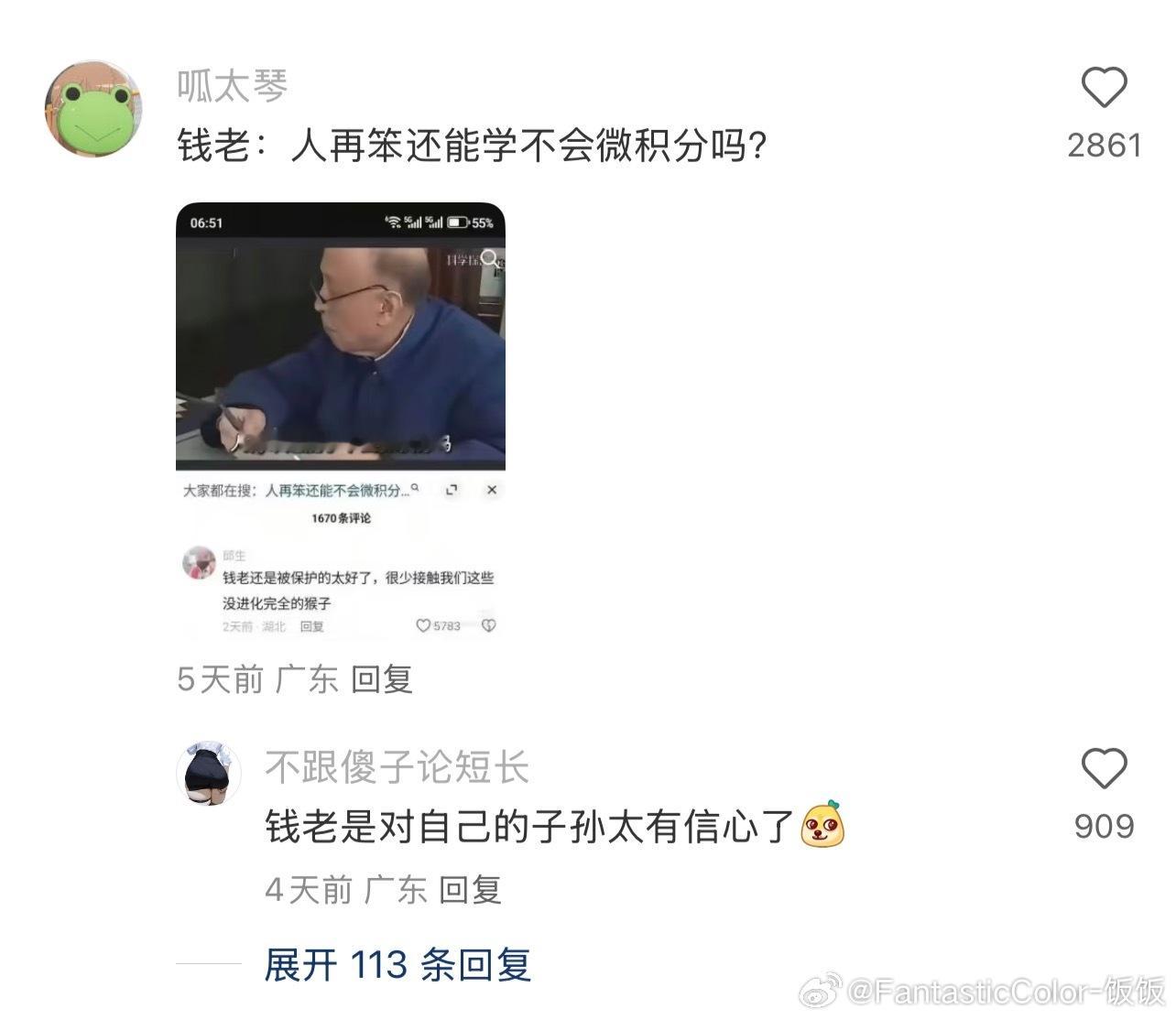Tap the yellow emoji in reply text
This screenshot has height=1020, width=1176.
[822, 824]
